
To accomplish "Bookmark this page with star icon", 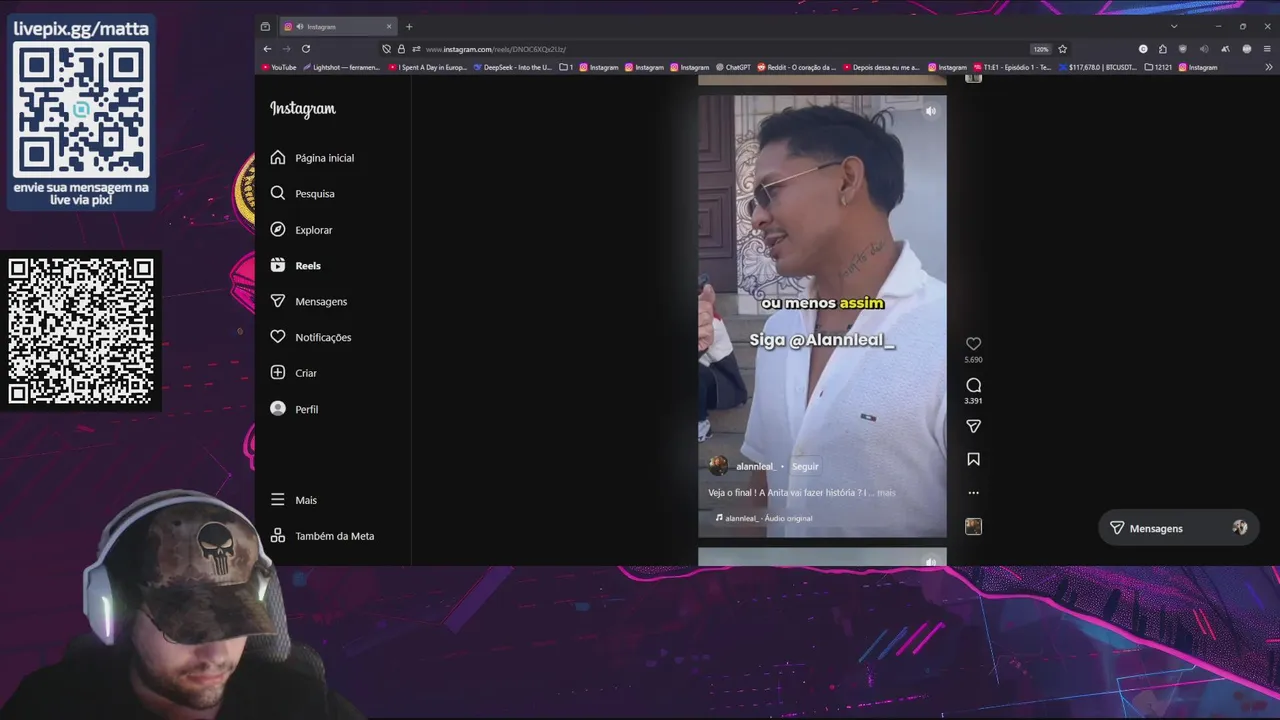I will click(1062, 49).
